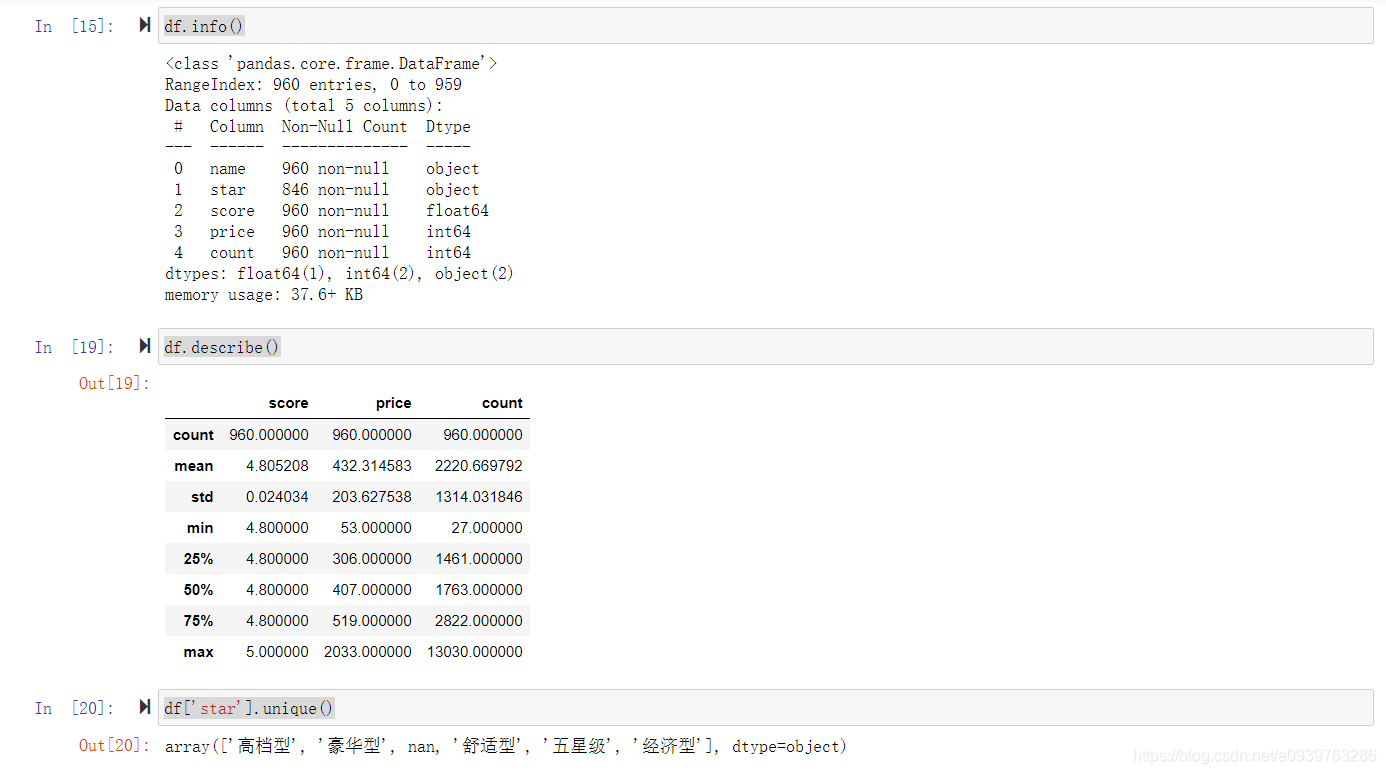Screen dimensions: 1386x774
Task: Click 50% price value 407.000000
Action: coord(372,590)
